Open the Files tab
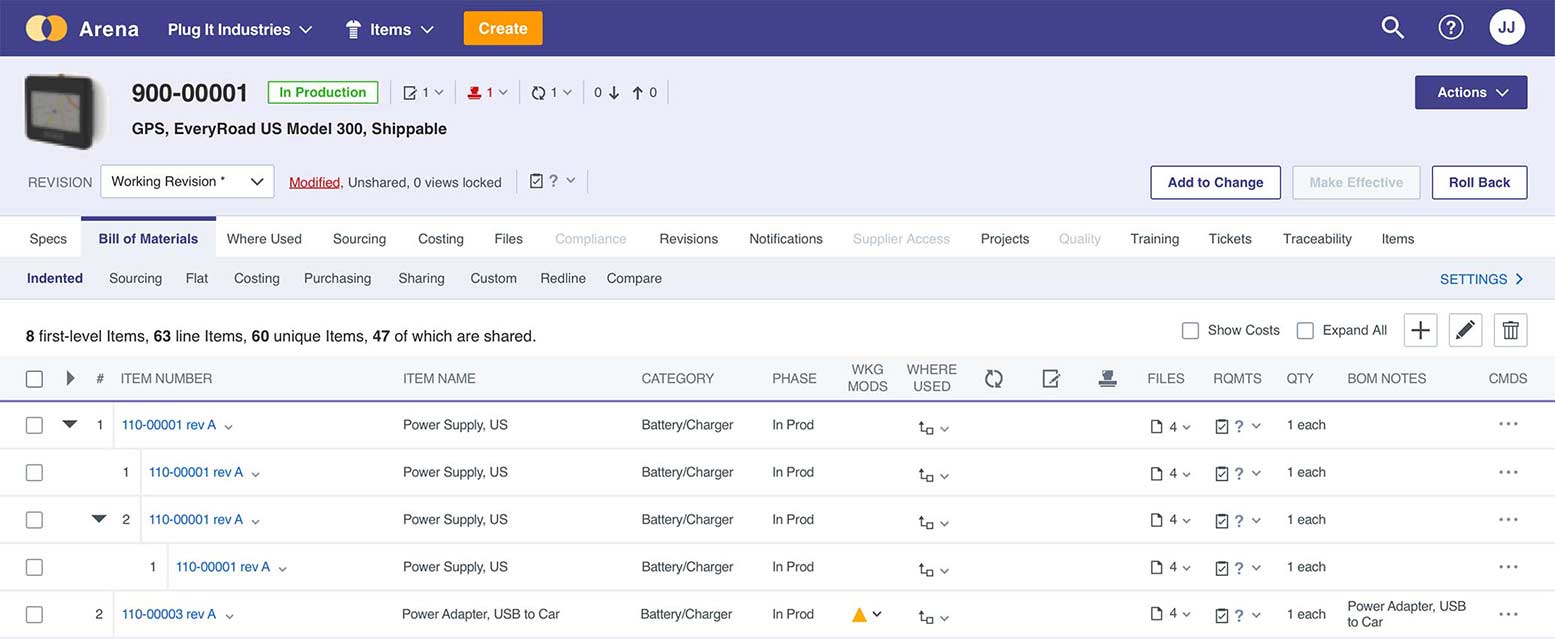Image resolution: width=1555 pixels, height=639 pixels. coord(508,239)
